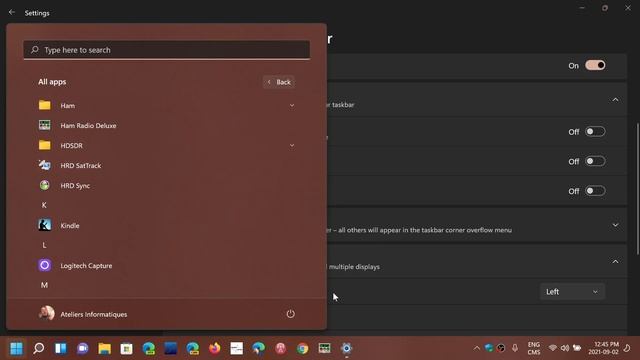Click the Windows Start button
Viewport: 640px width, 360px height.
click(x=16, y=348)
